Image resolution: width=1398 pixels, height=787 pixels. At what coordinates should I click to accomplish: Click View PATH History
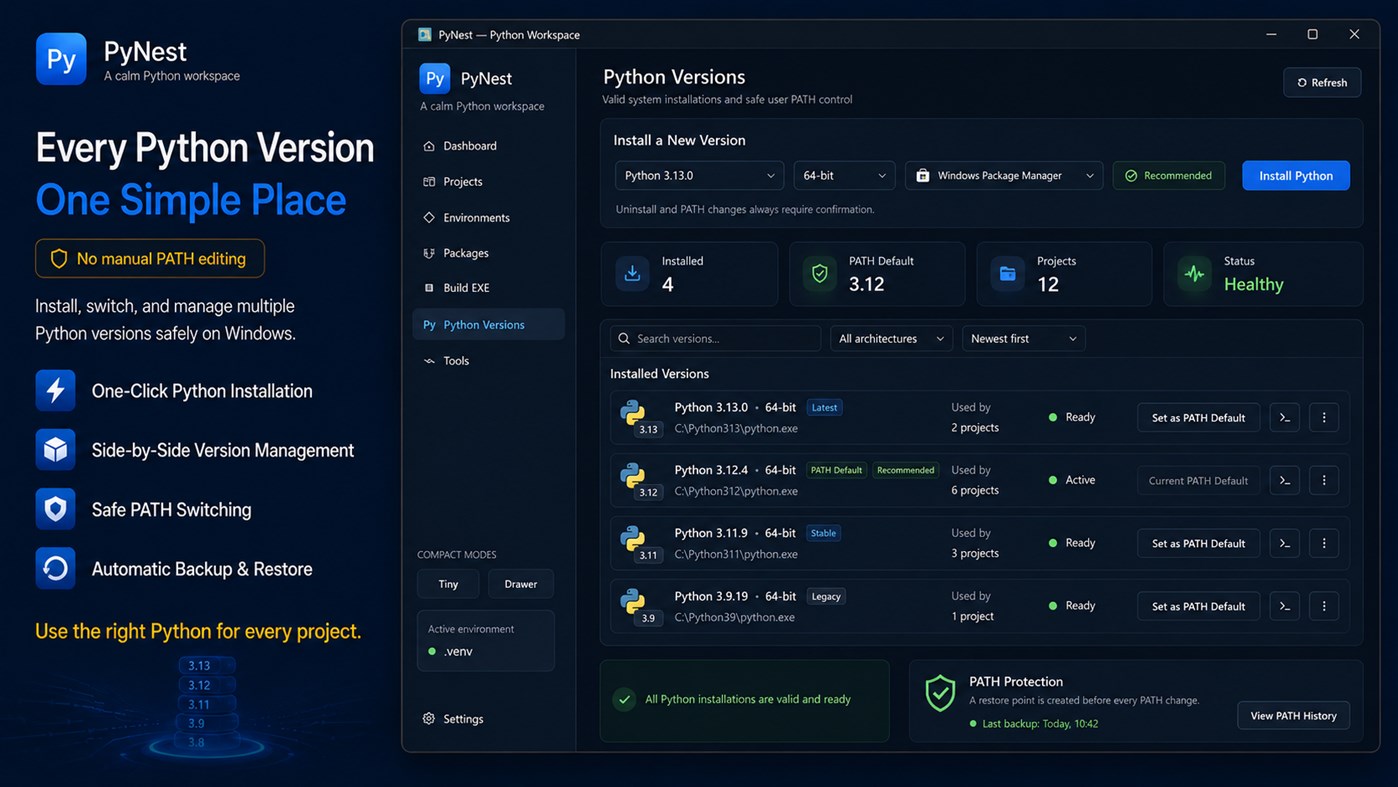1293,715
